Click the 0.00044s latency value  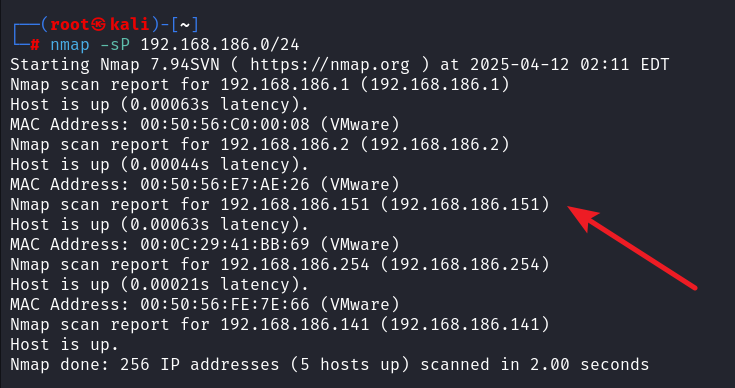169,164
